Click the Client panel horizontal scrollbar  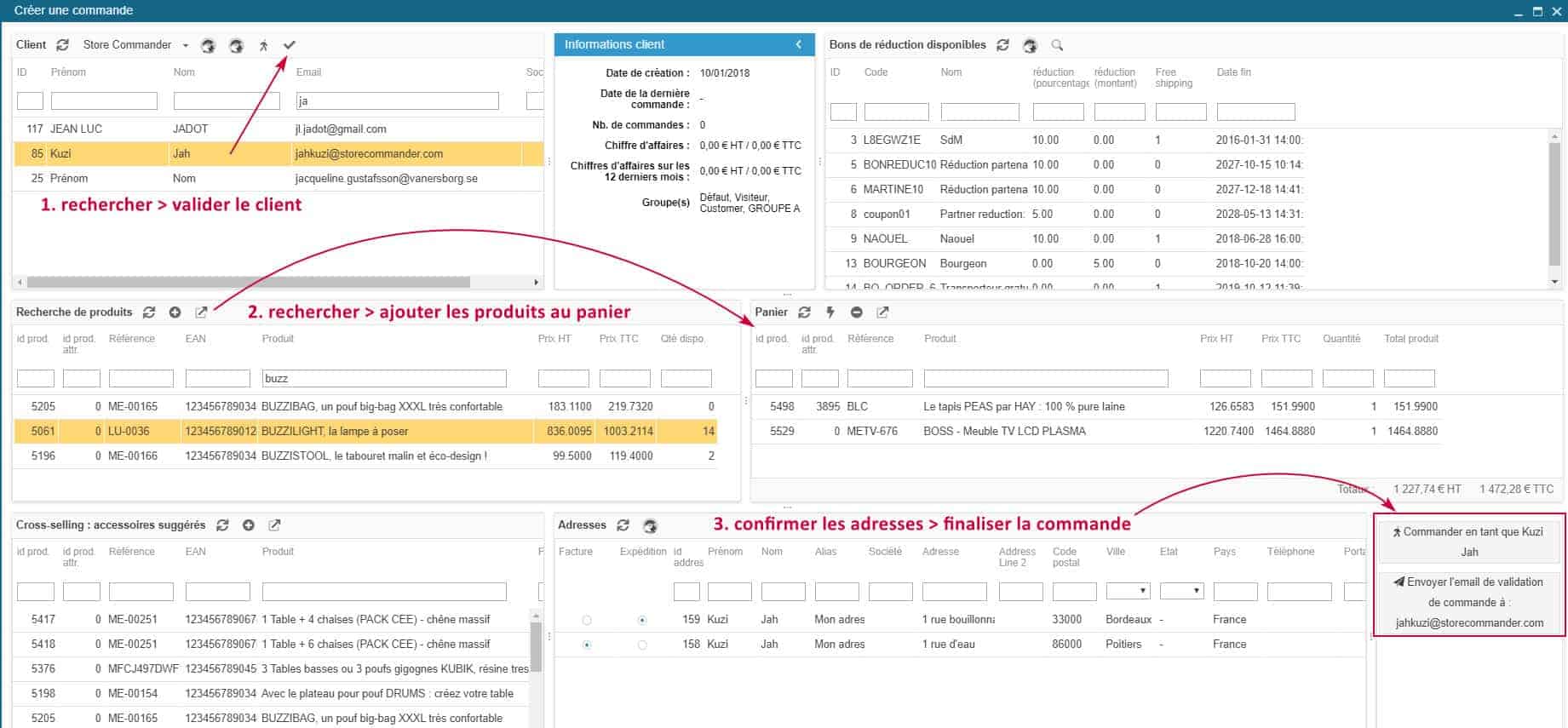click(247, 282)
